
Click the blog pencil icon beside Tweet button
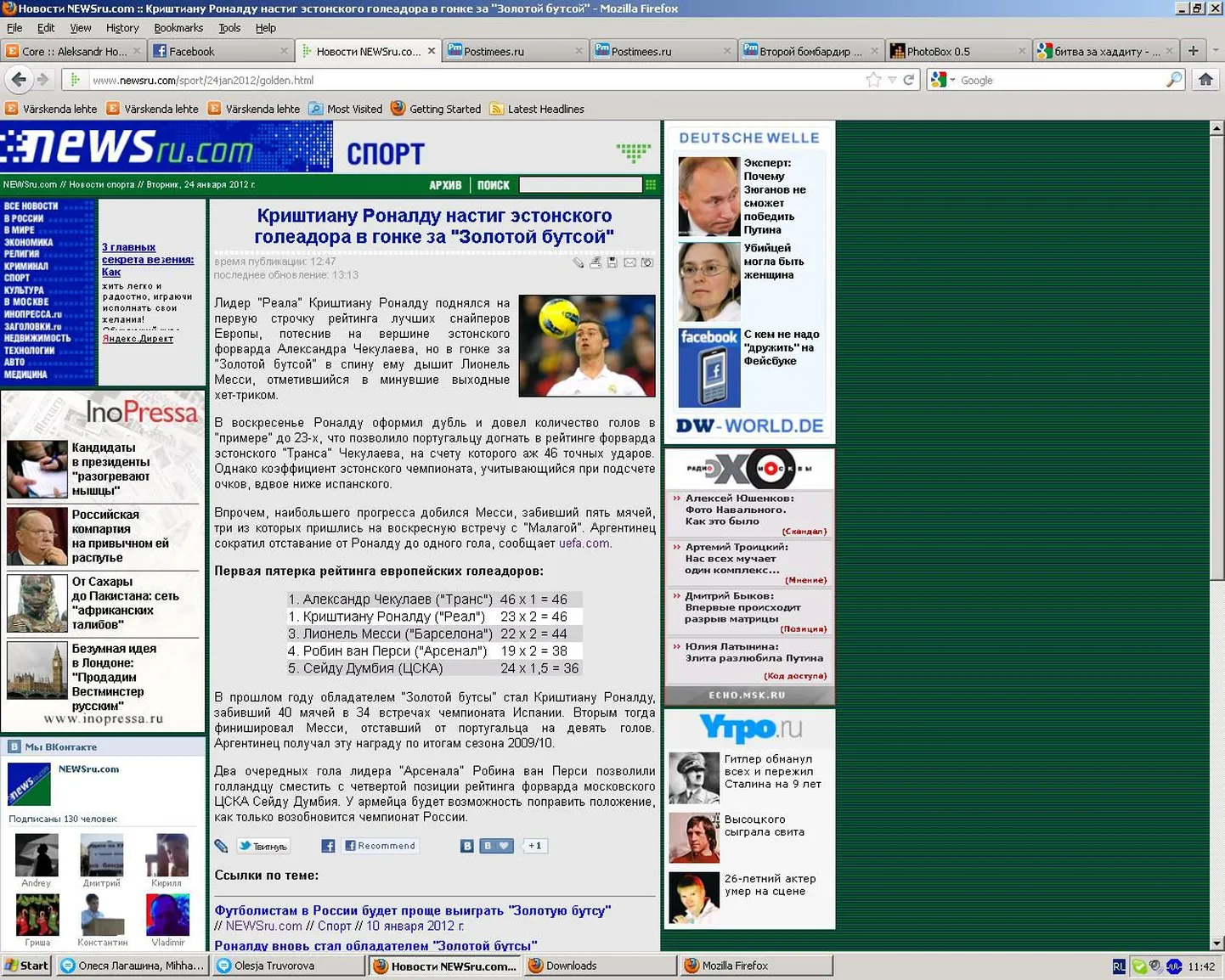[221, 846]
